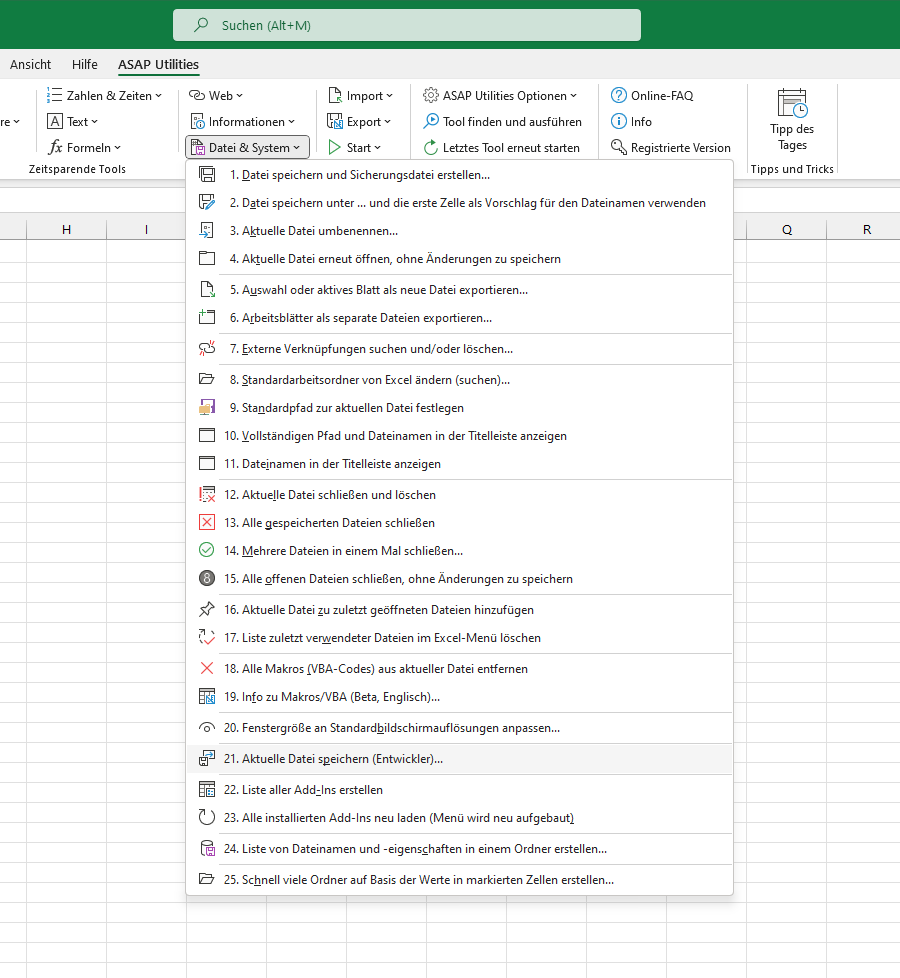Click the red X remove macros icon

(x=206, y=669)
